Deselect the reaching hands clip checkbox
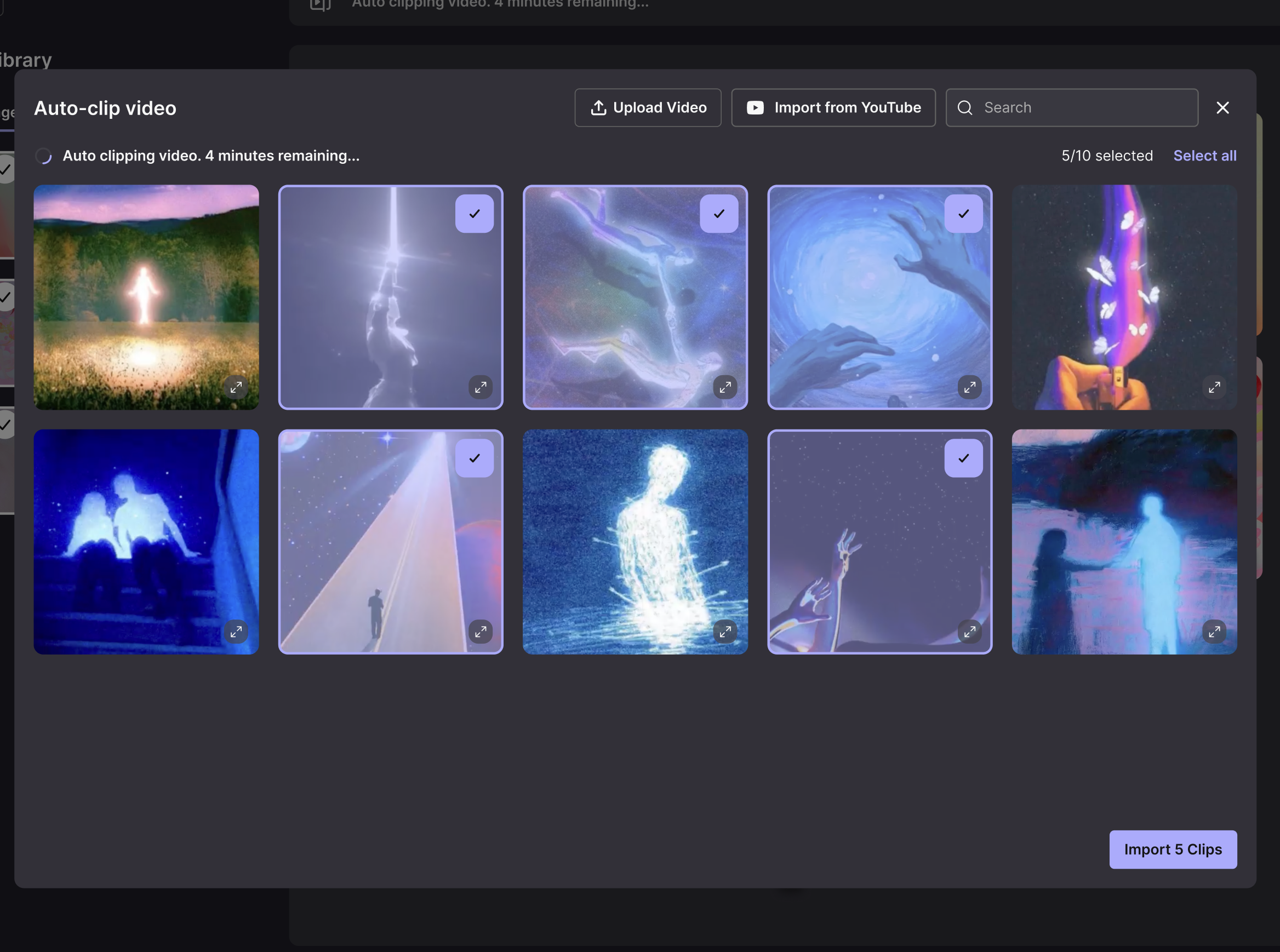Image resolution: width=1280 pixels, height=952 pixels. pos(963,458)
